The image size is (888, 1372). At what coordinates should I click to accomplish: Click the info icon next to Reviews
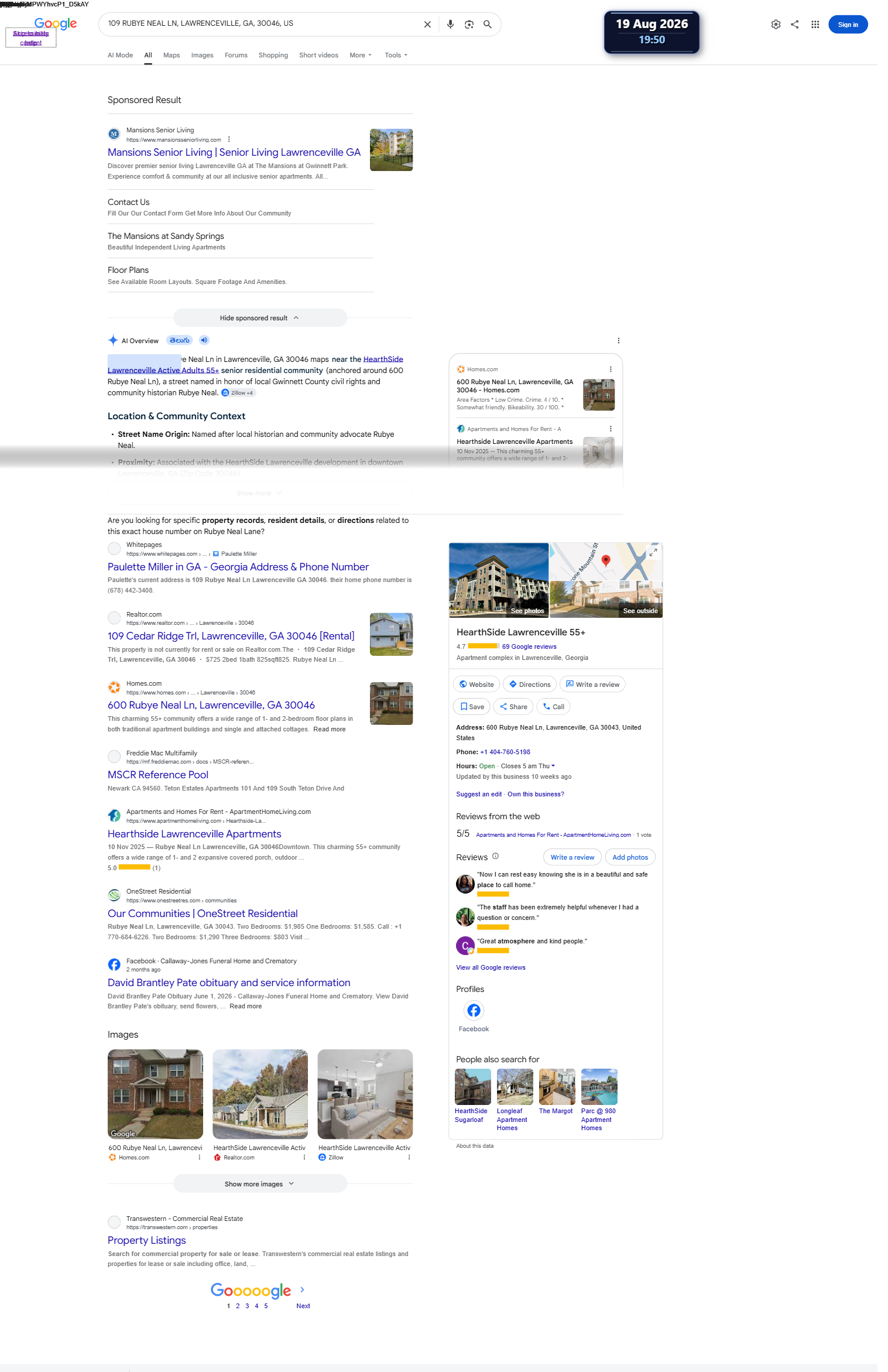tap(495, 857)
